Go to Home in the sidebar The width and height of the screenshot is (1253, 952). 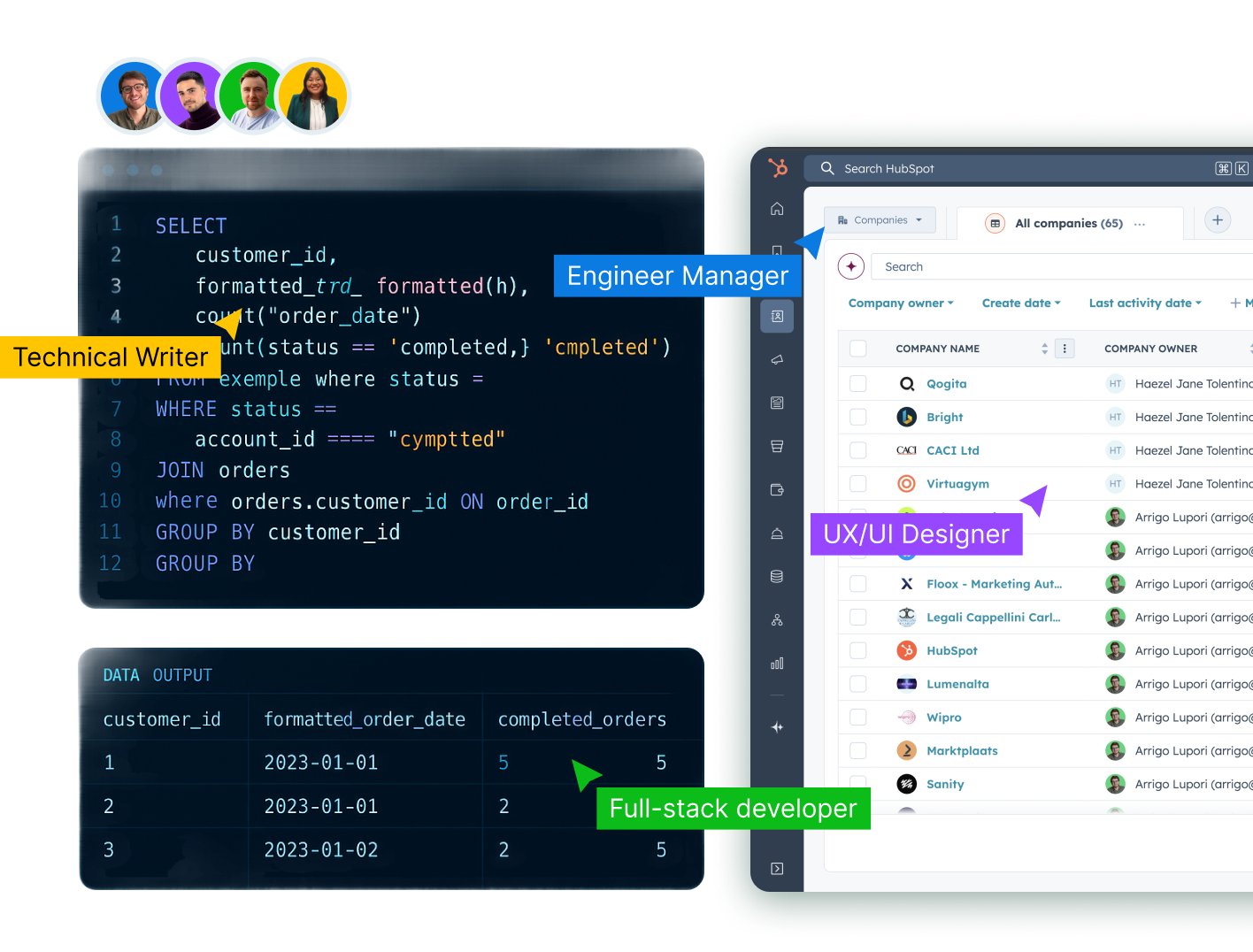[x=777, y=209]
